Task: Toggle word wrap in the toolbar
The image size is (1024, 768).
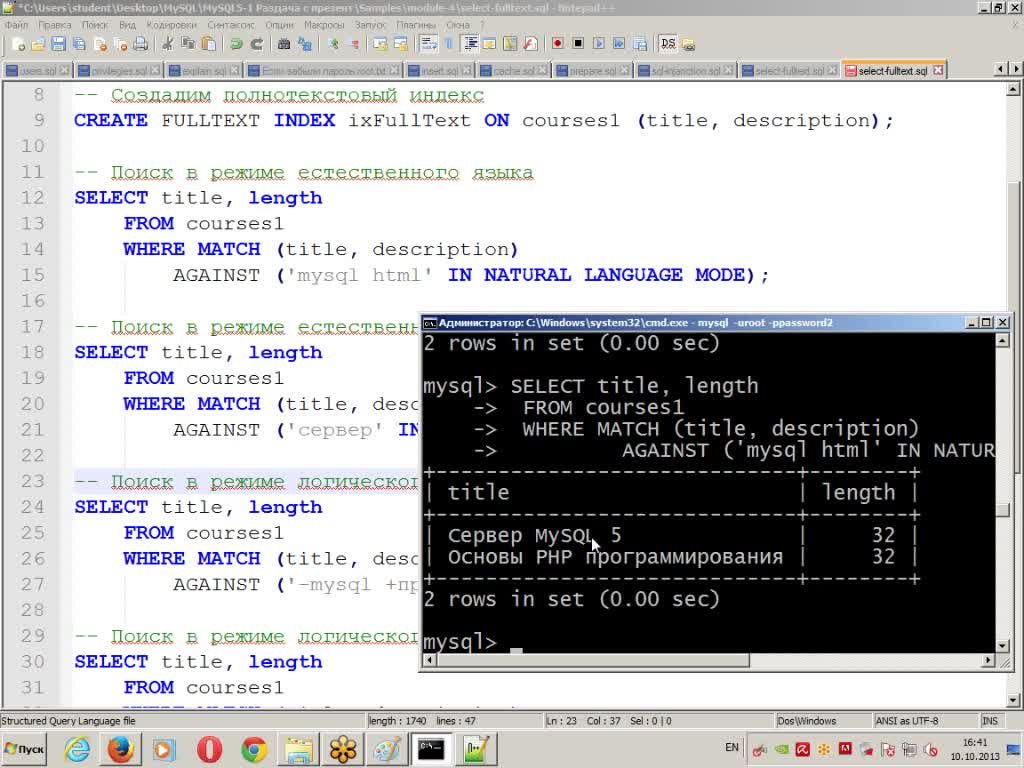Action: [428, 44]
